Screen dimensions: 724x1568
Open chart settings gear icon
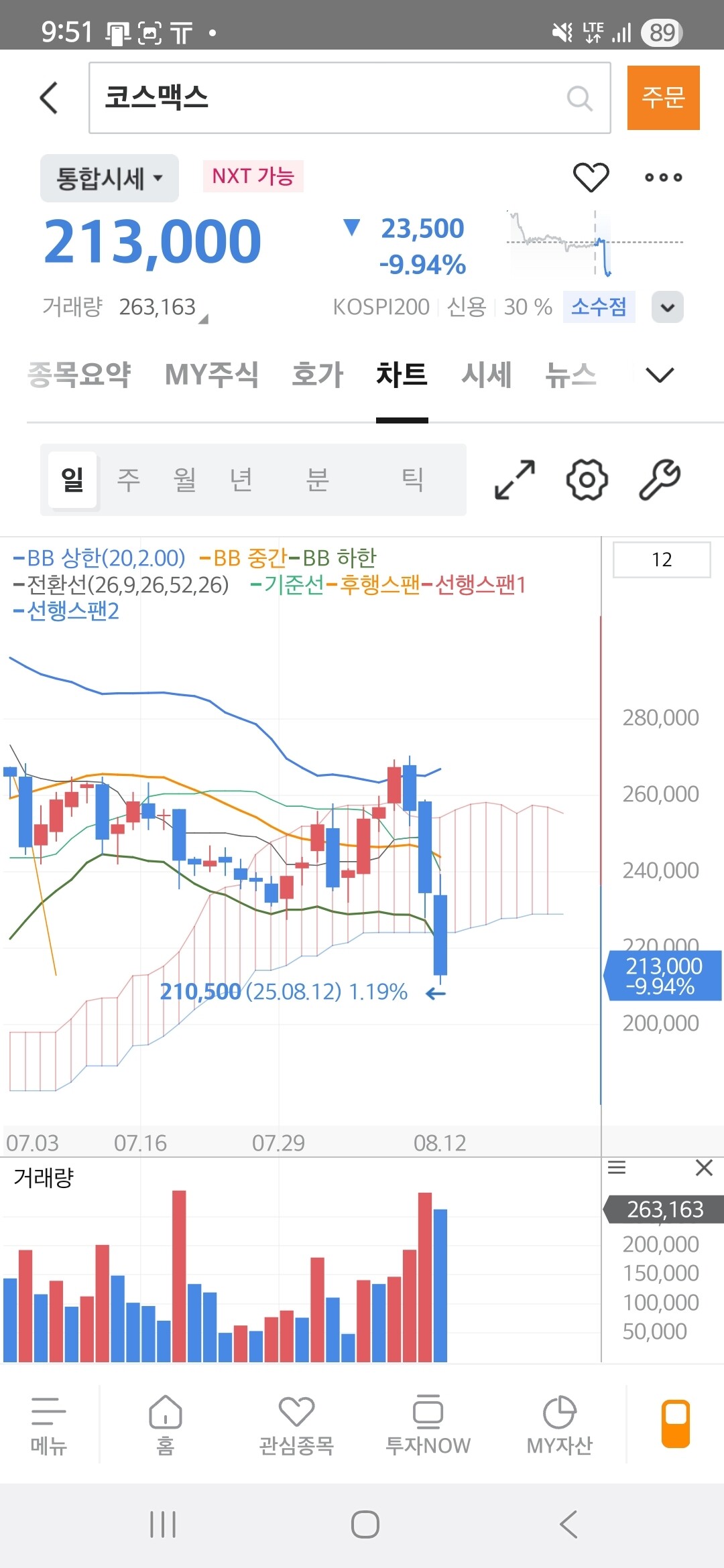(x=587, y=480)
